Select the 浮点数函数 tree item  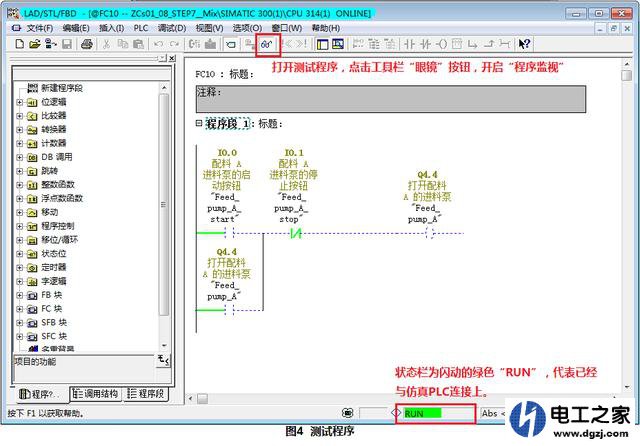coord(62,198)
